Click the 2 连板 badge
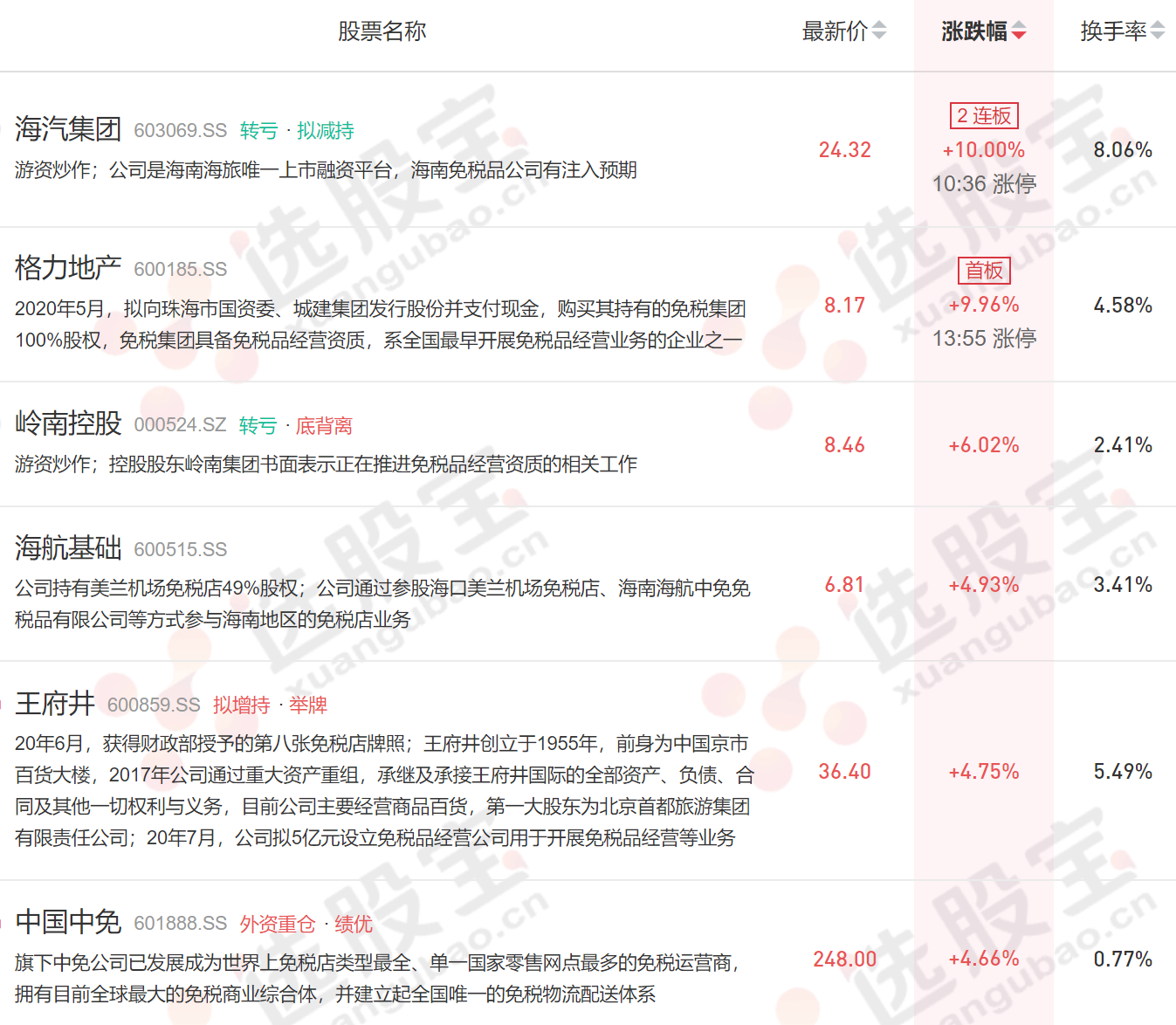 click(984, 115)
